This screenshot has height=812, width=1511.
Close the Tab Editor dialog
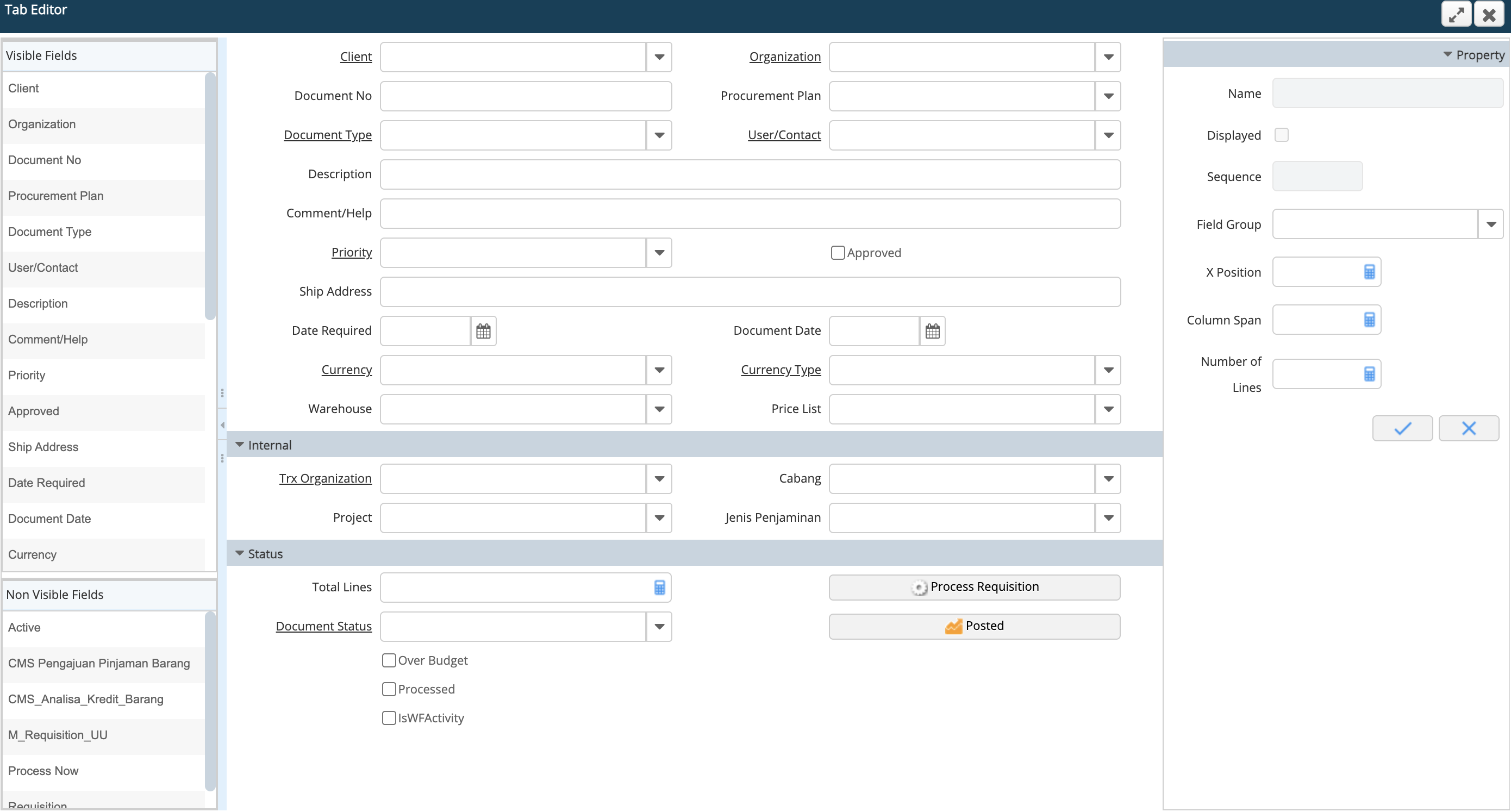point(1489,15)
